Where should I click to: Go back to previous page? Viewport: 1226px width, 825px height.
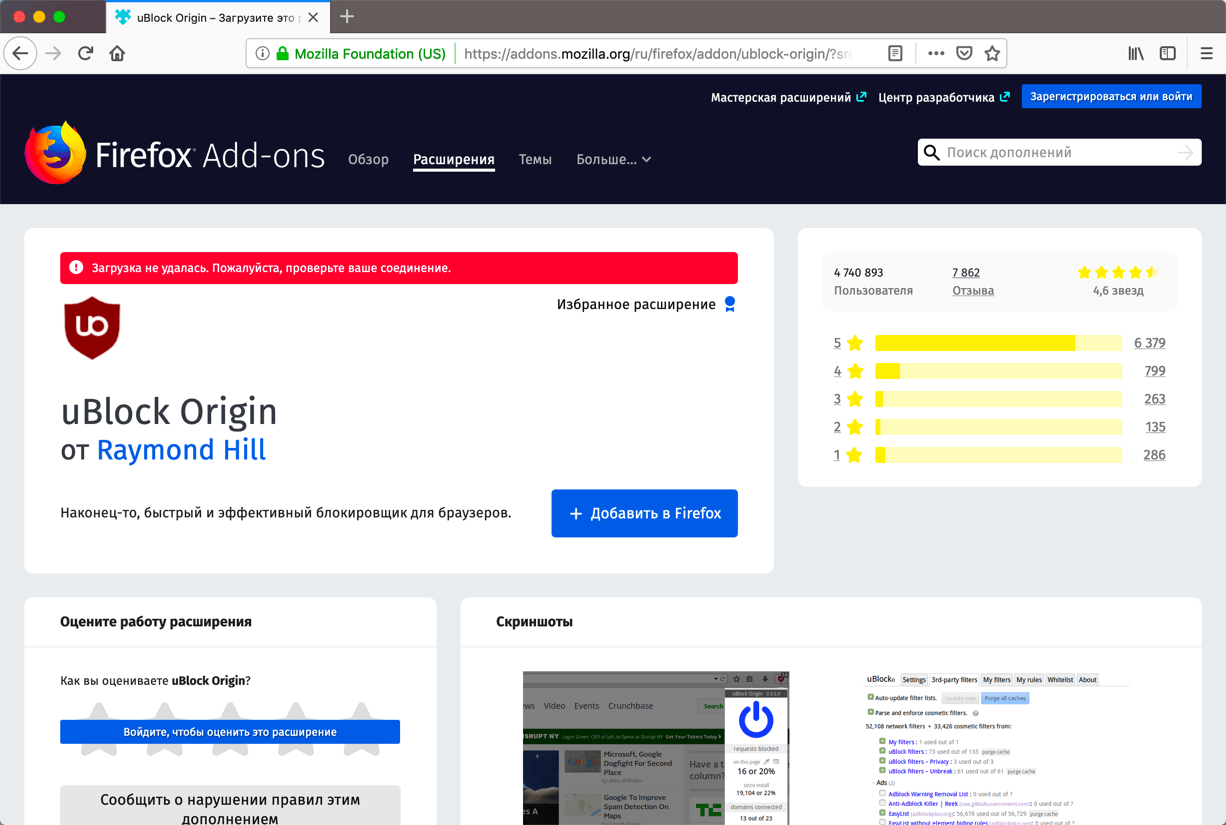tap(20, 54)
